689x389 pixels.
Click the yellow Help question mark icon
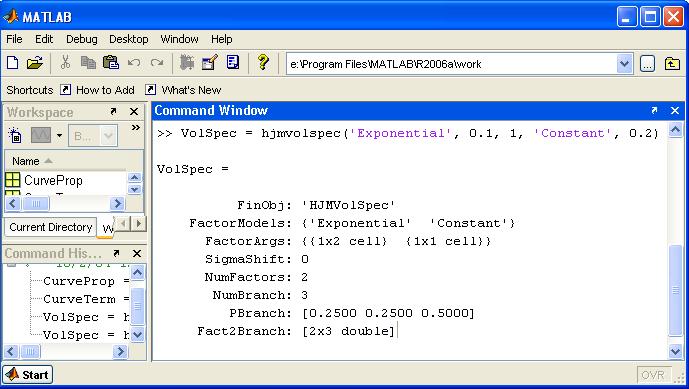coord(263,62)
